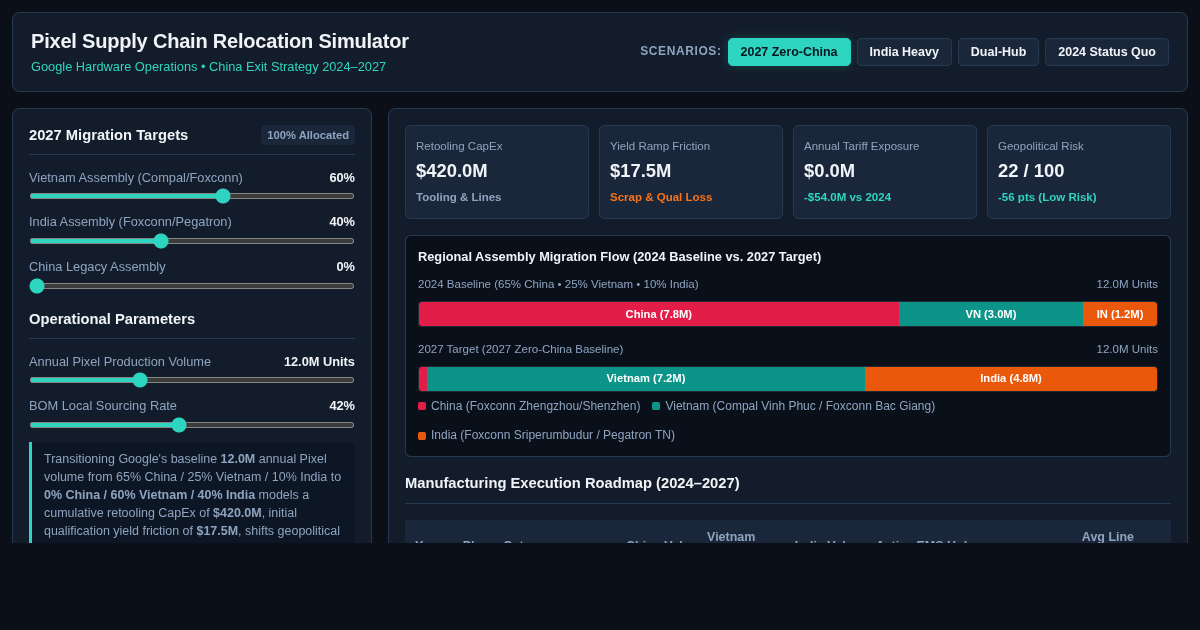Viewport: 1200px width, 630px height.
Task: Click the $0.0M tariff exposure figure
Action: (830, 171)
